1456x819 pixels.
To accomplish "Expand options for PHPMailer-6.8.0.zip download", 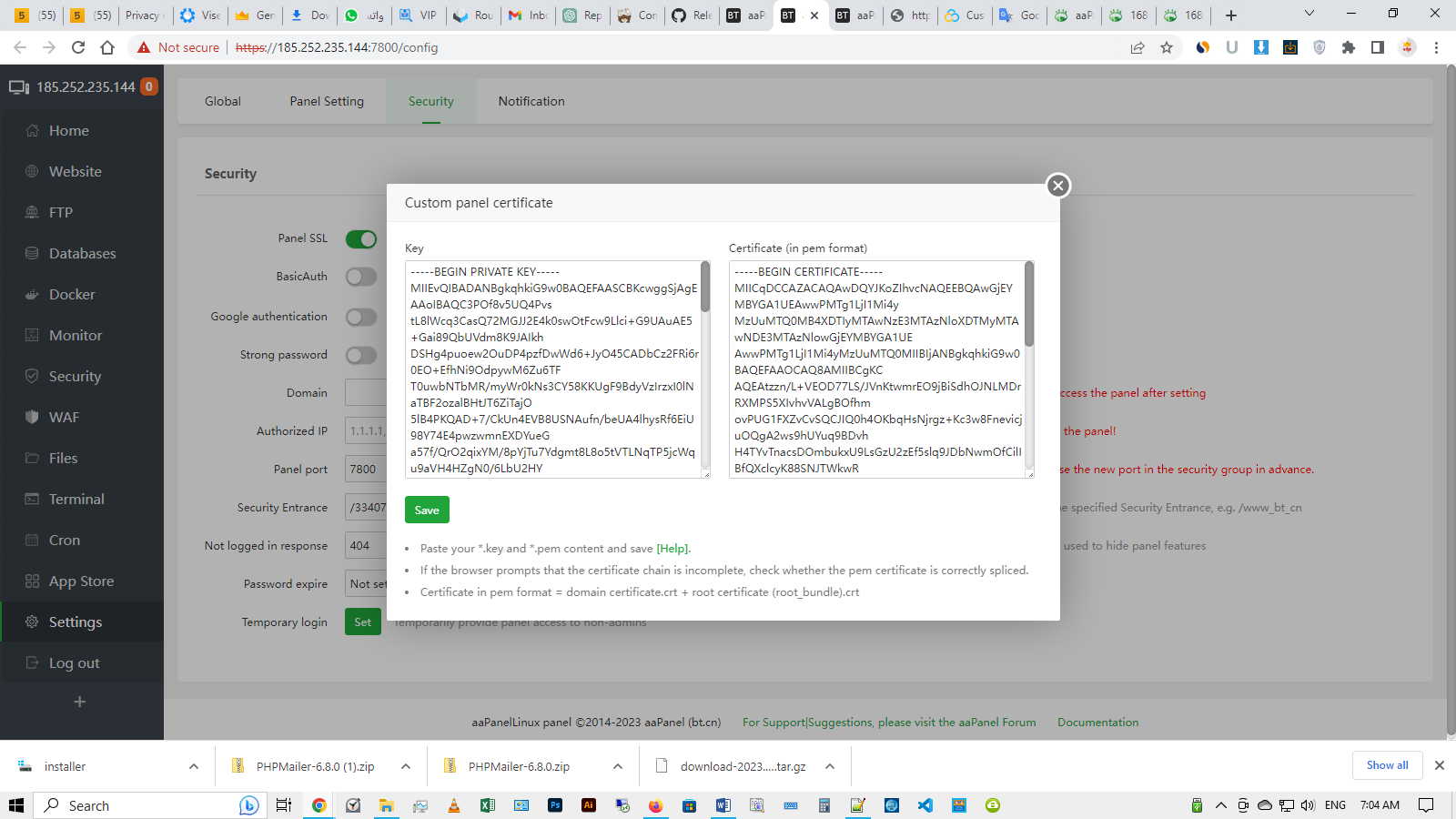I will pos(618,766).
